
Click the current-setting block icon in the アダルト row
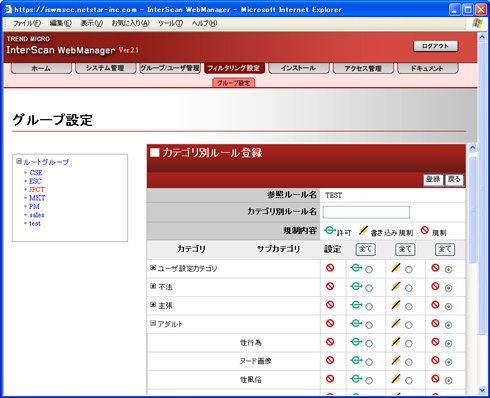click(x=330, y=323)
